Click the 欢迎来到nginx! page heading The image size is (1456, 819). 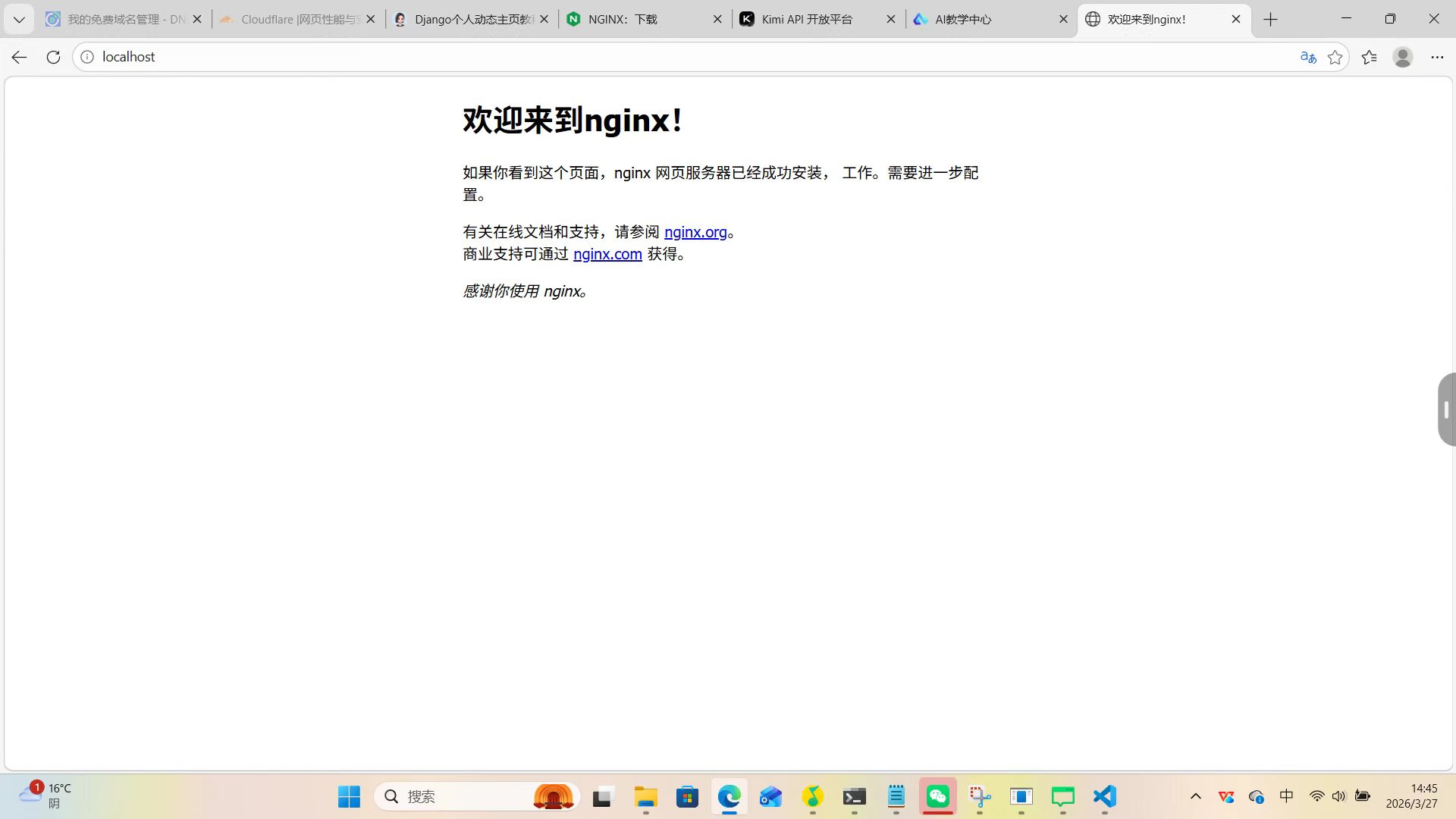[x=573, y=120]
